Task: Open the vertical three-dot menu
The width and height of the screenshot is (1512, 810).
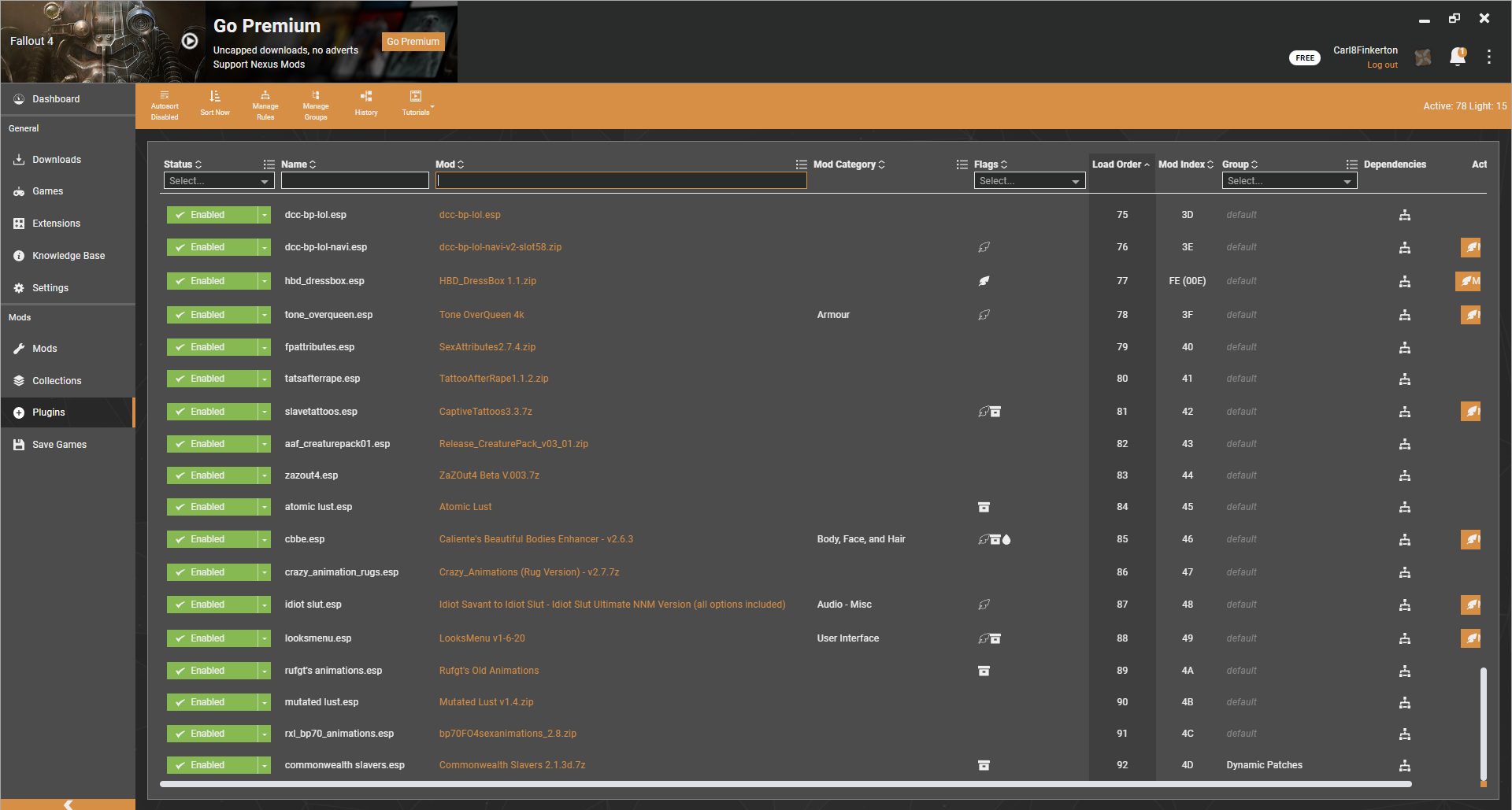Action: click(x=1489, y=57)
